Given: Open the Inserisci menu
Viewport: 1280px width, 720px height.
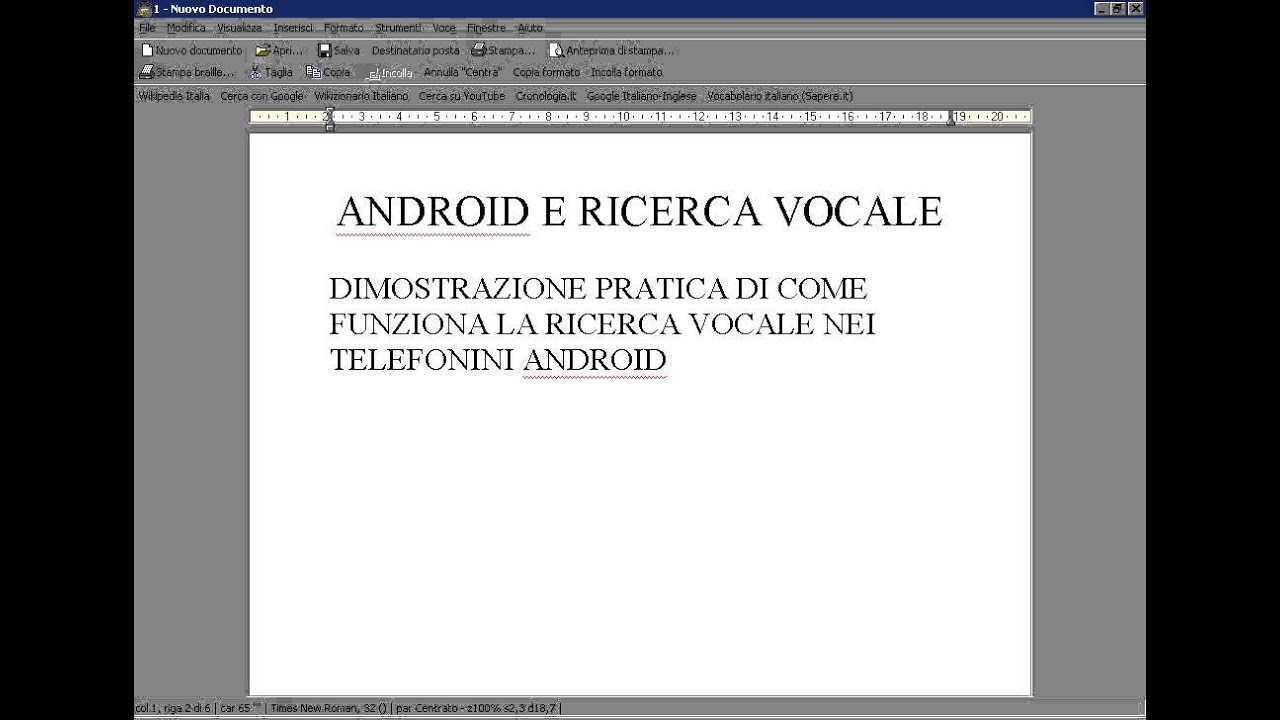Looking at the screenshot, I should [x=293, y=28].
